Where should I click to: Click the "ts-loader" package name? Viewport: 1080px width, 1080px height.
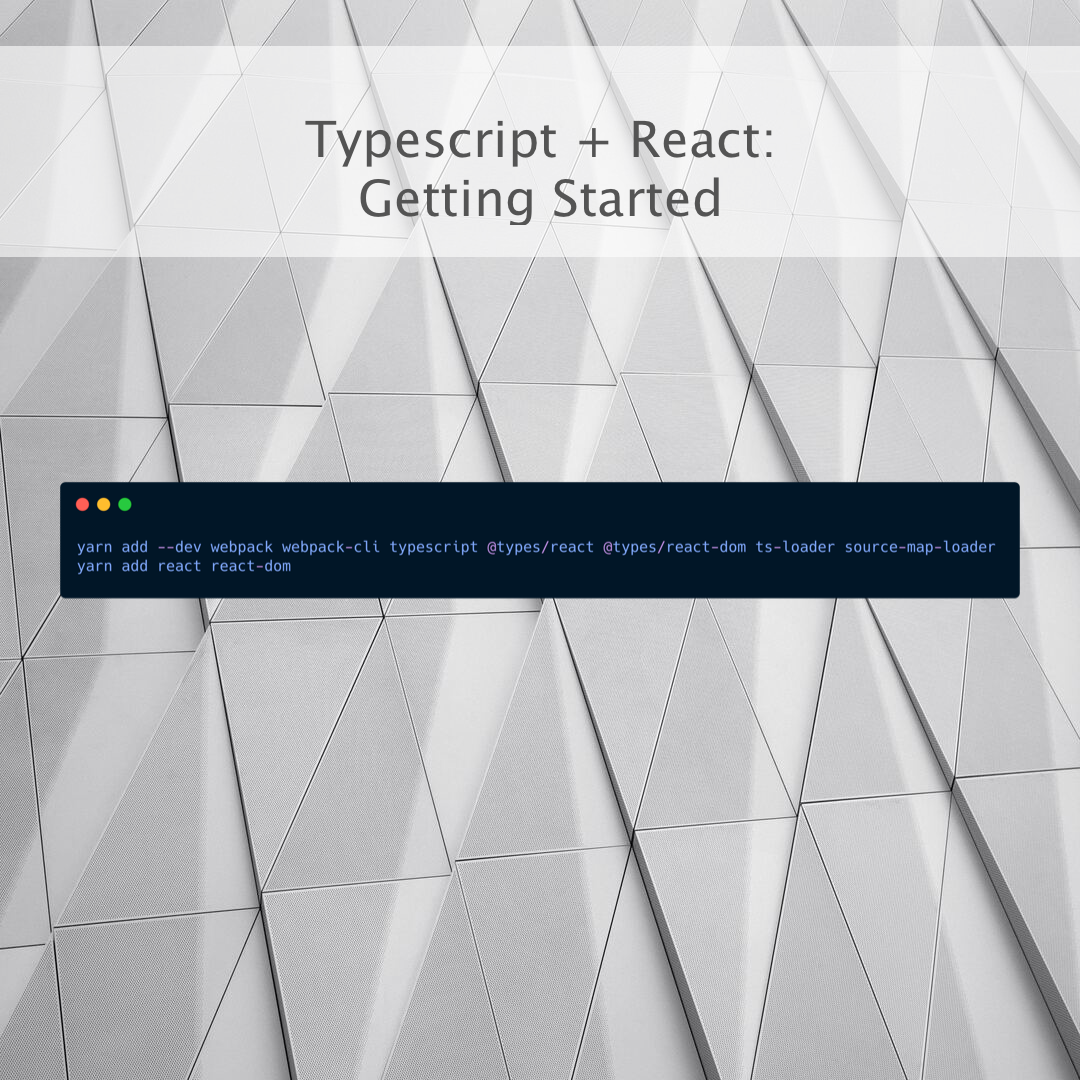[x=796, y=547]
